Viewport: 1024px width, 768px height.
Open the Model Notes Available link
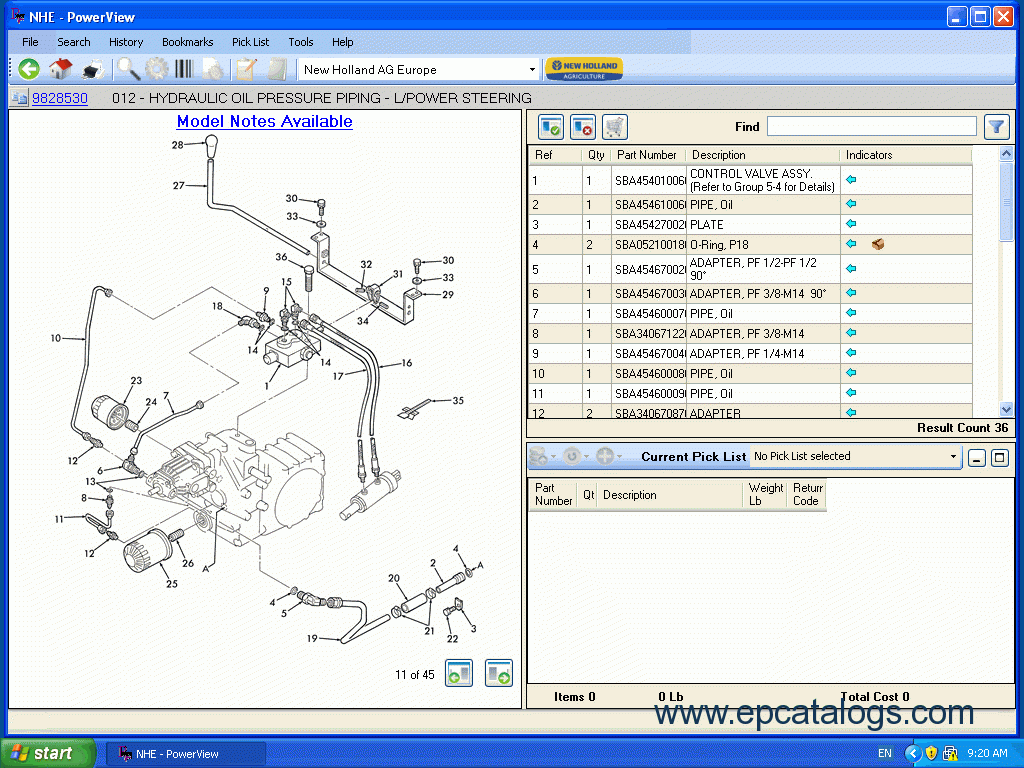click(x=264, y=121)
